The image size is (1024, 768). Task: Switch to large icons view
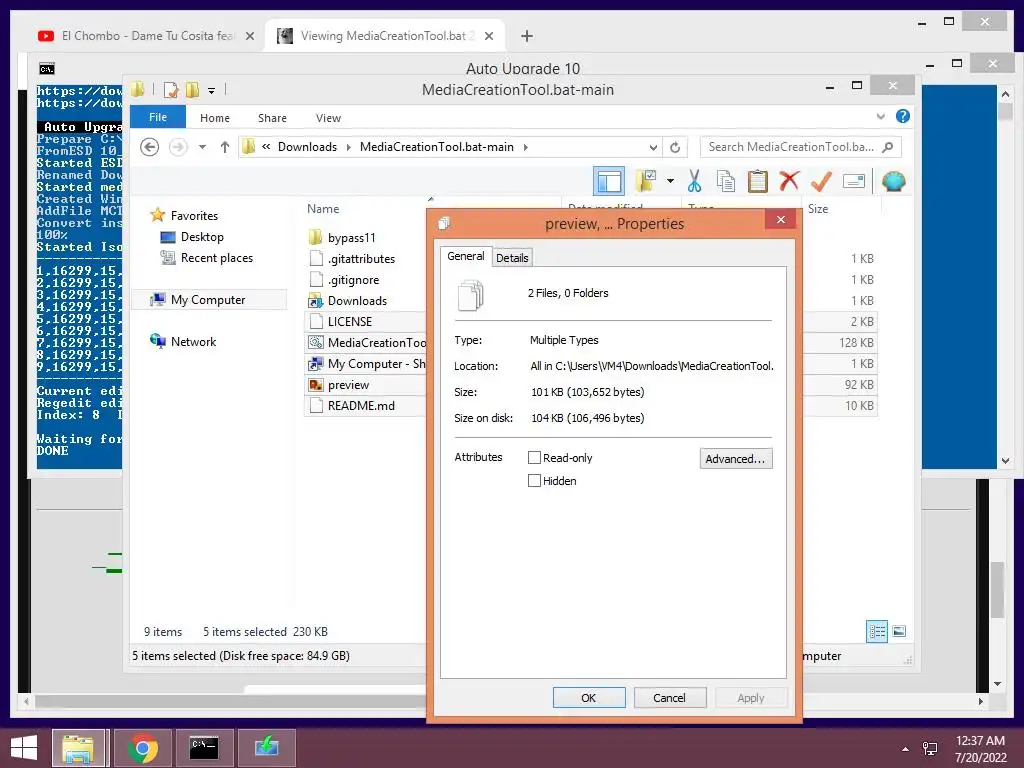pos(899,631)
